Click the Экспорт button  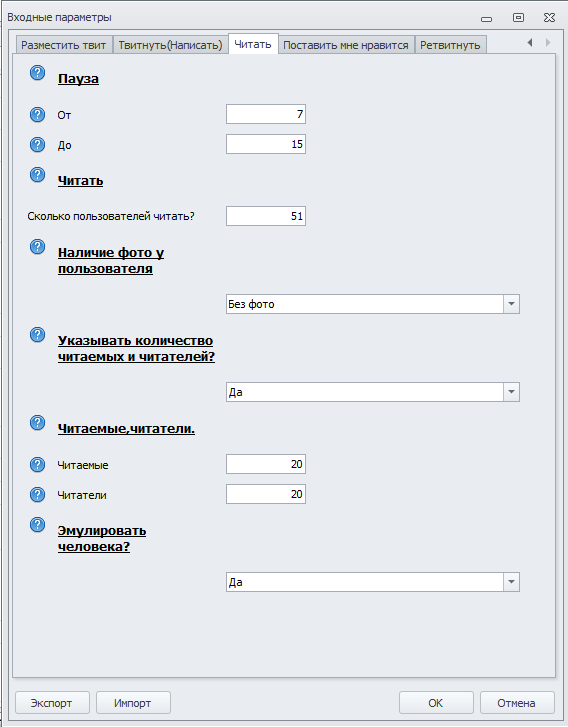pos(52,703)
